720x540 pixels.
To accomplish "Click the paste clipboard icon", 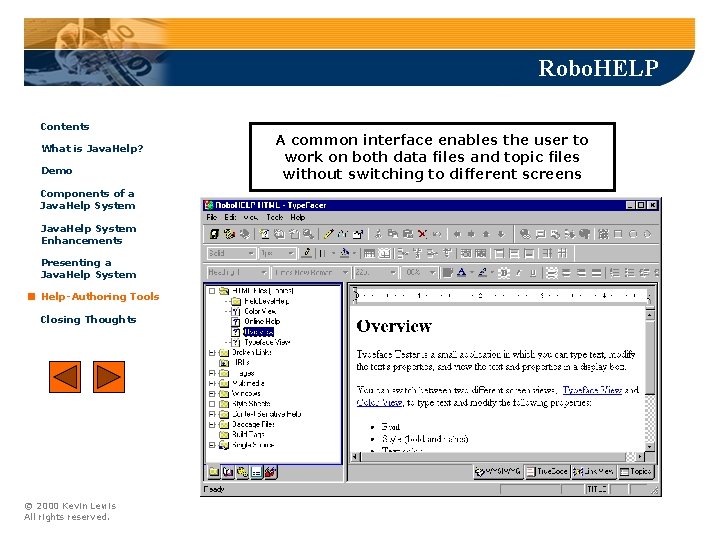I will coord(408,234).
